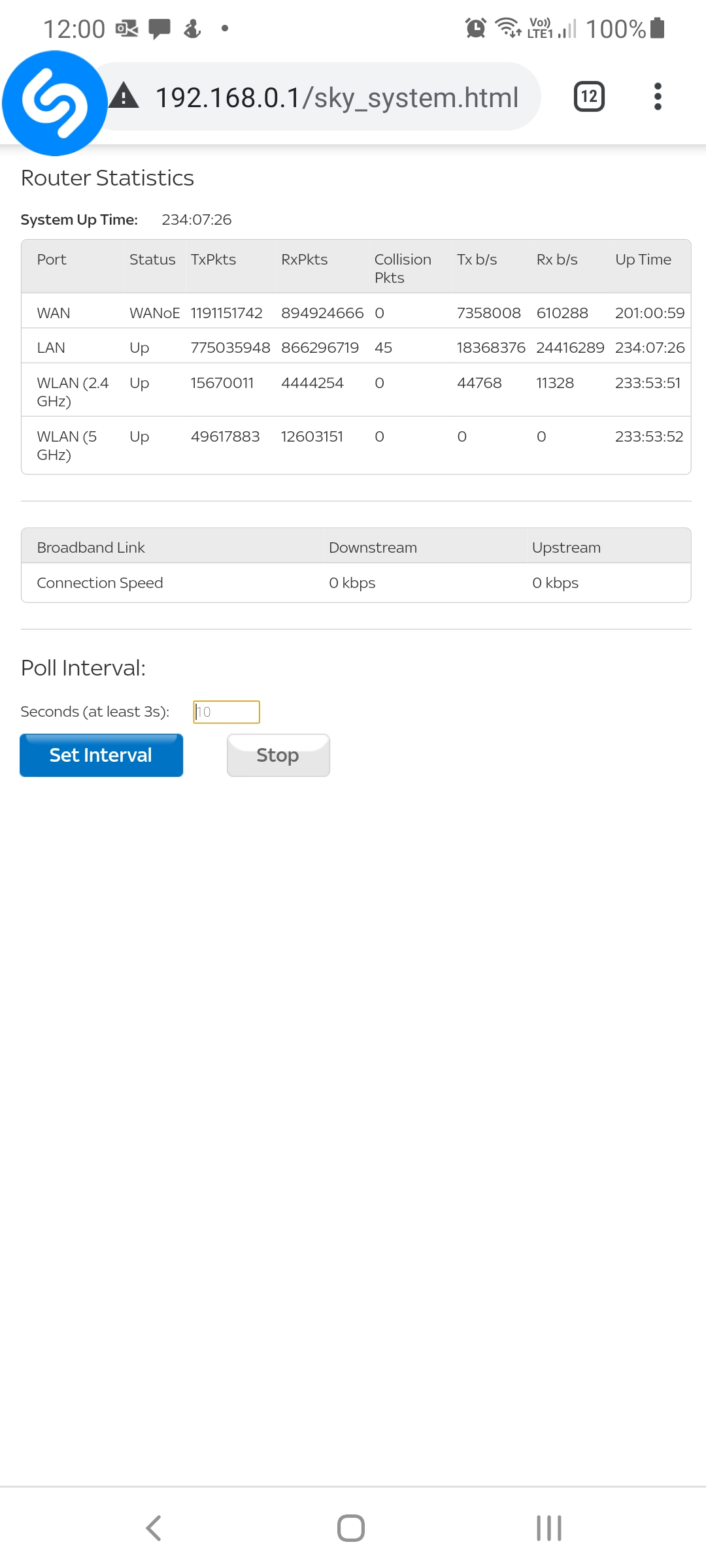Tap the battery indicator in the status bar

pyautogui.click(x=656, y=28)
